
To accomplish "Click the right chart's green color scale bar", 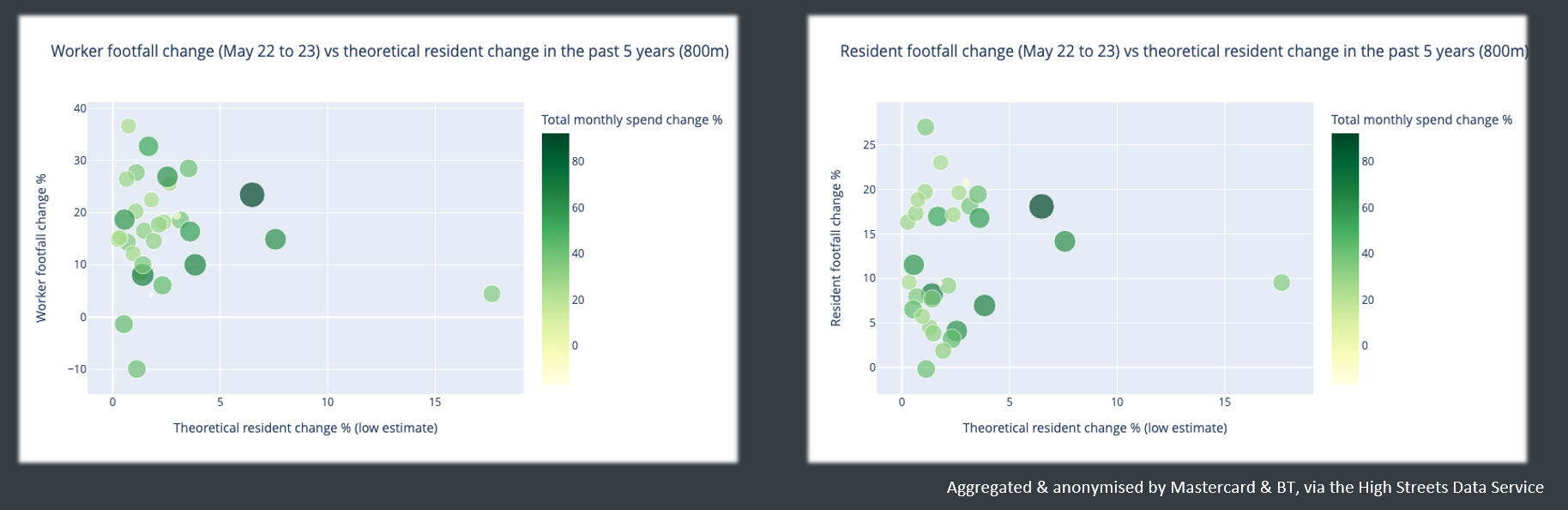I will (x=1345, y=258).
